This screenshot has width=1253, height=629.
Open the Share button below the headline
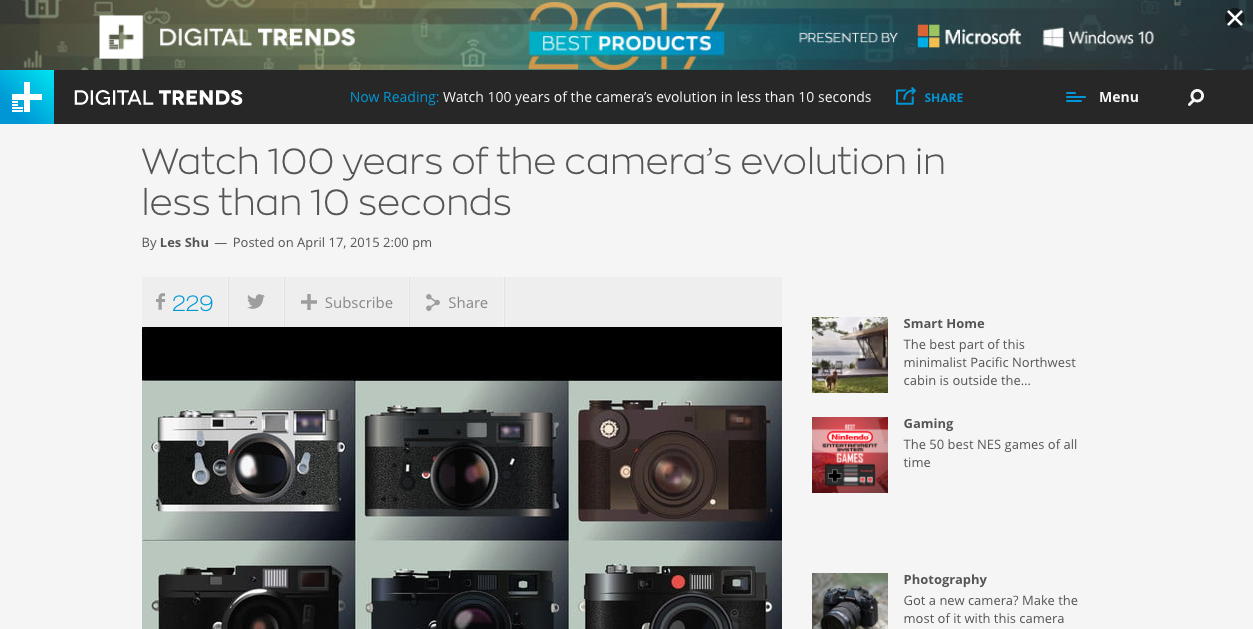click(x=457, y=302)
